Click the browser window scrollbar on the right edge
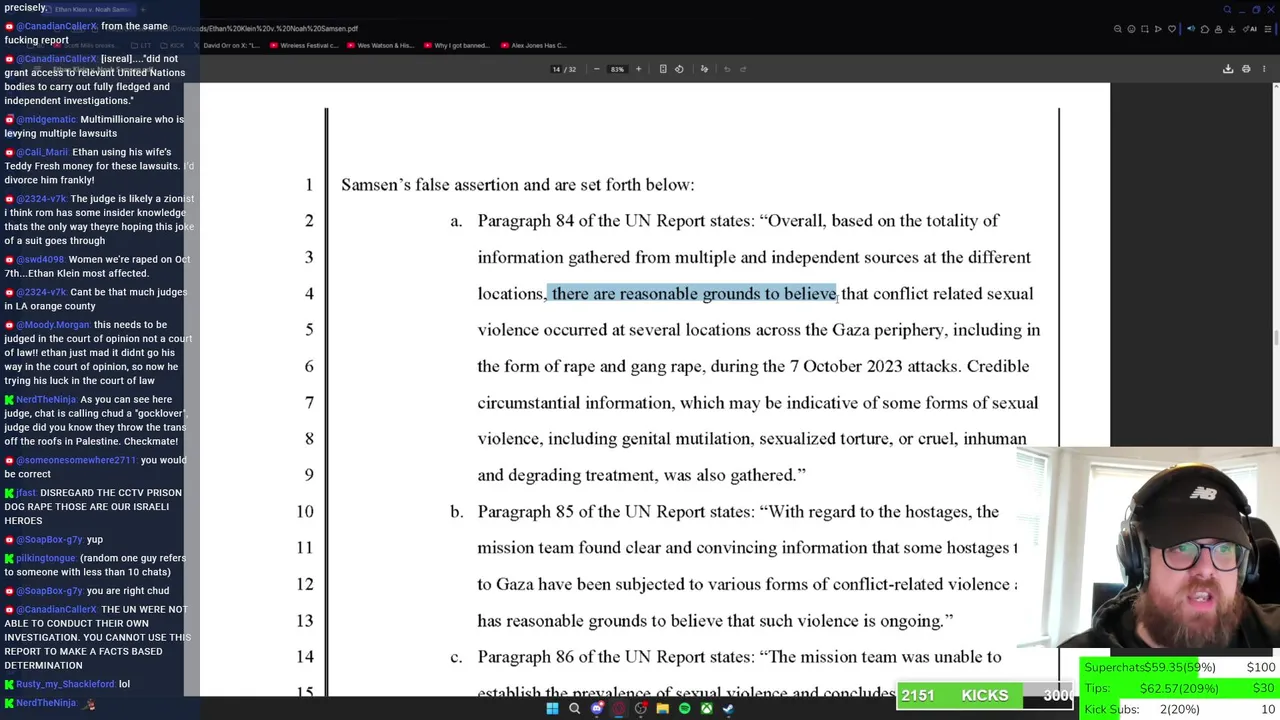1280x720 pixels. tap(1275, 340)
